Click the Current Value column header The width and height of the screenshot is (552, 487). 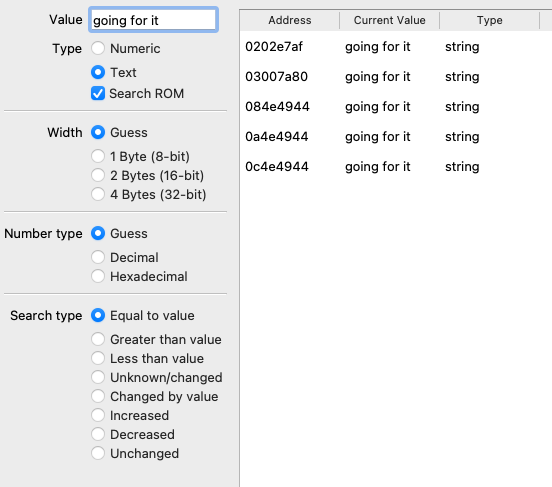point(389,20)
